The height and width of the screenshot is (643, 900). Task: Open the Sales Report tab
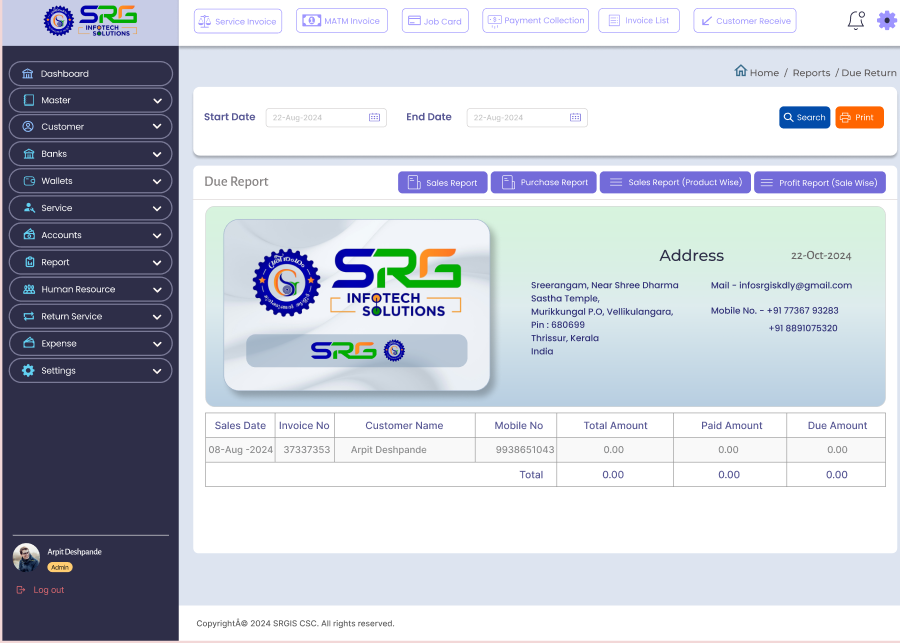(443, 183)
